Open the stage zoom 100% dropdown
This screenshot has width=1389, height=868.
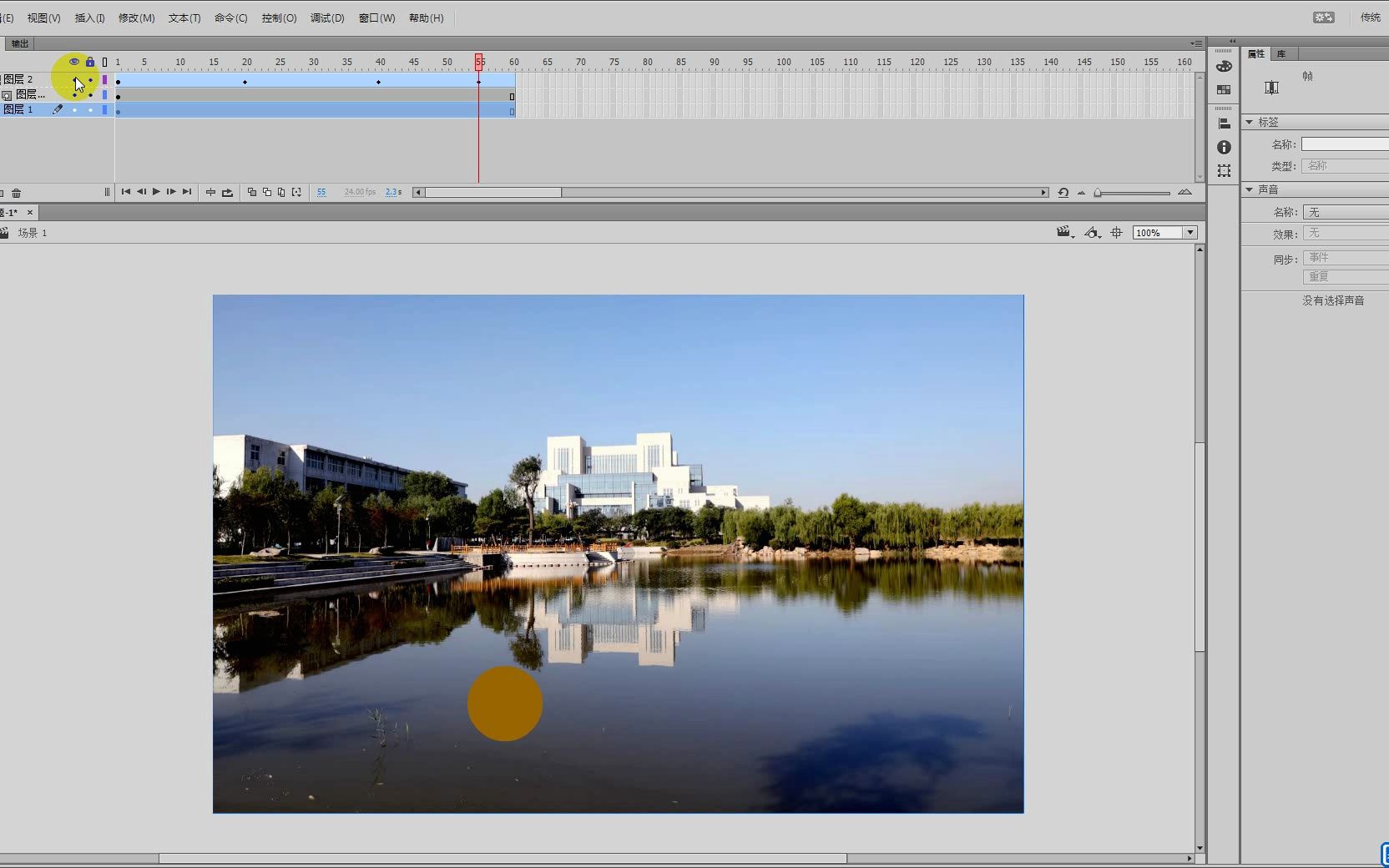(x=1190, y=233)
